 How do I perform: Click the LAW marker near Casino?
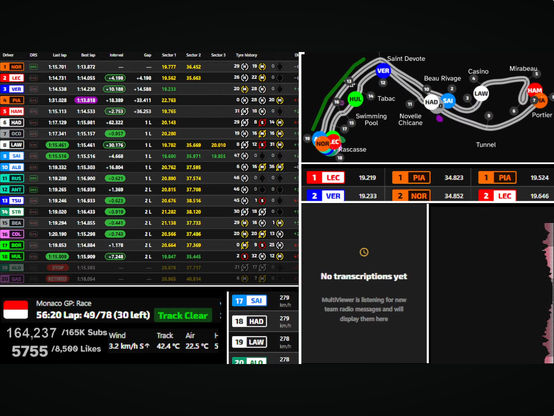481,94
